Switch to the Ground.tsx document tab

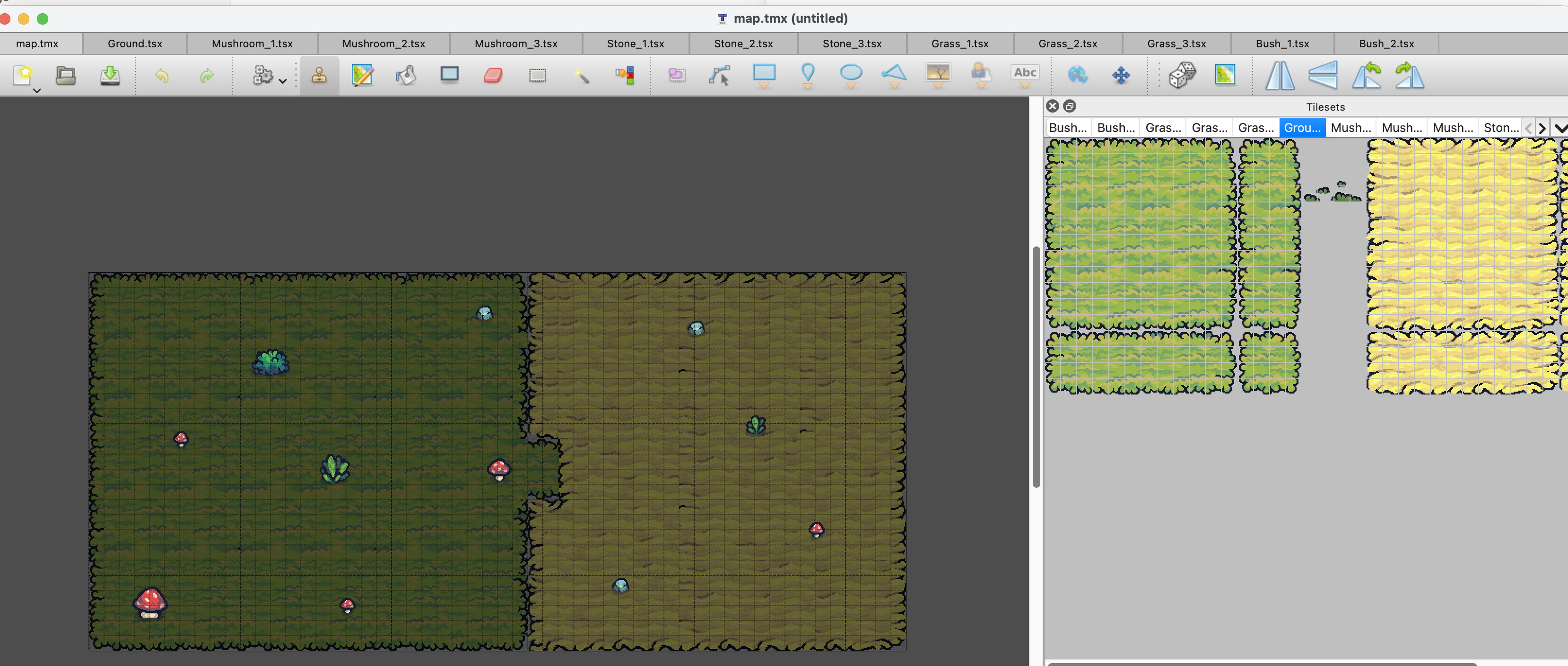click(x=134, y=43)
